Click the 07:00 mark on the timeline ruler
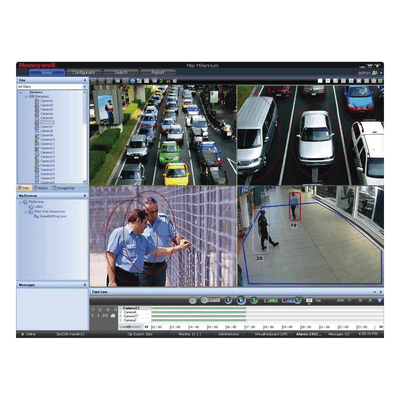Image resolution: width=400 pixels, height=400 pixels. tap(250, 327)
